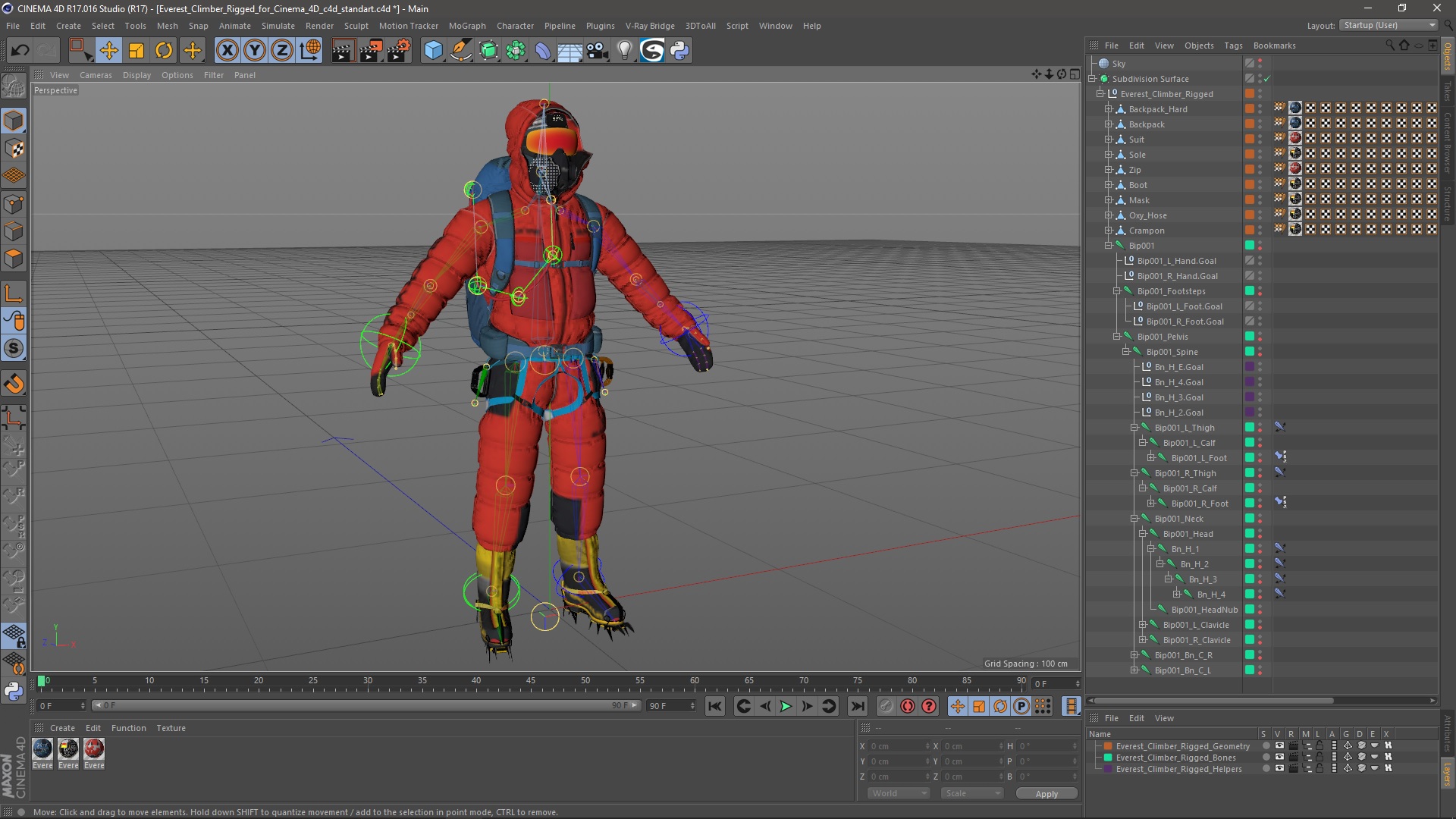The image size is (1456, 819).
Task: Select the Scale tool
Action: (x=136, y=51)
